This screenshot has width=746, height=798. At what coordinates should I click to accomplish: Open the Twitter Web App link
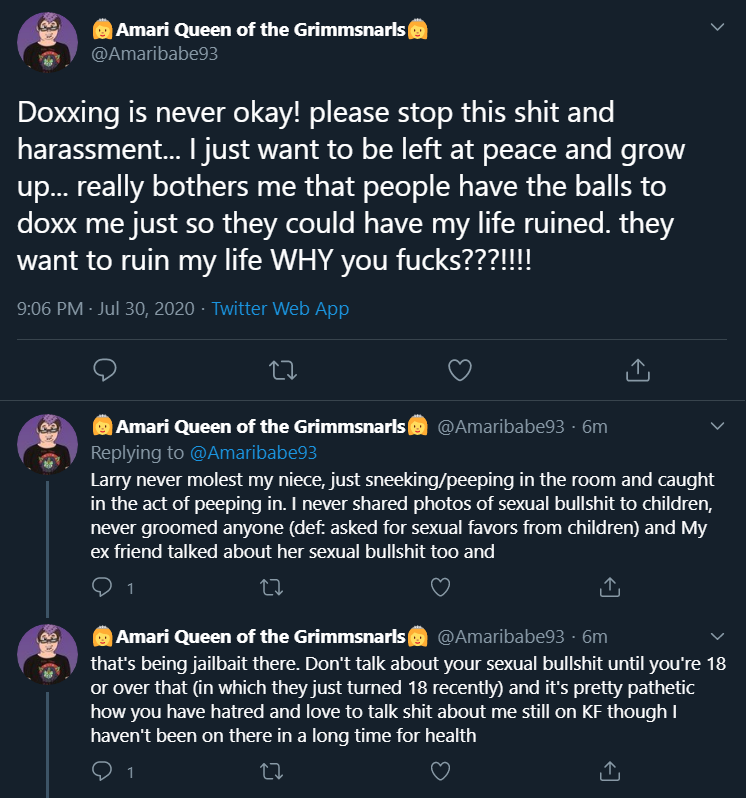[280, 308]
